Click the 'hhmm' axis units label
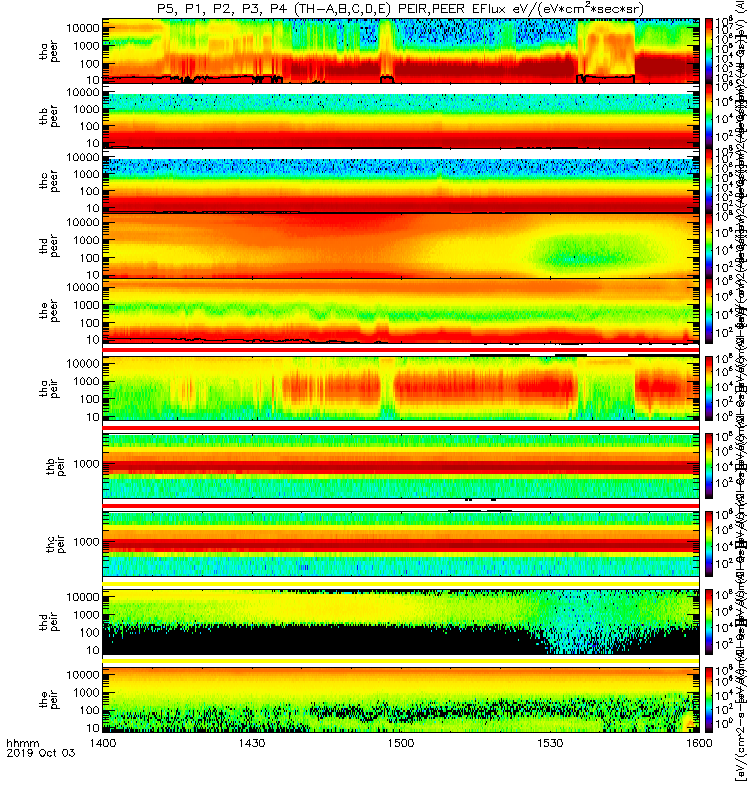The image size is (750, 800). 22,744
